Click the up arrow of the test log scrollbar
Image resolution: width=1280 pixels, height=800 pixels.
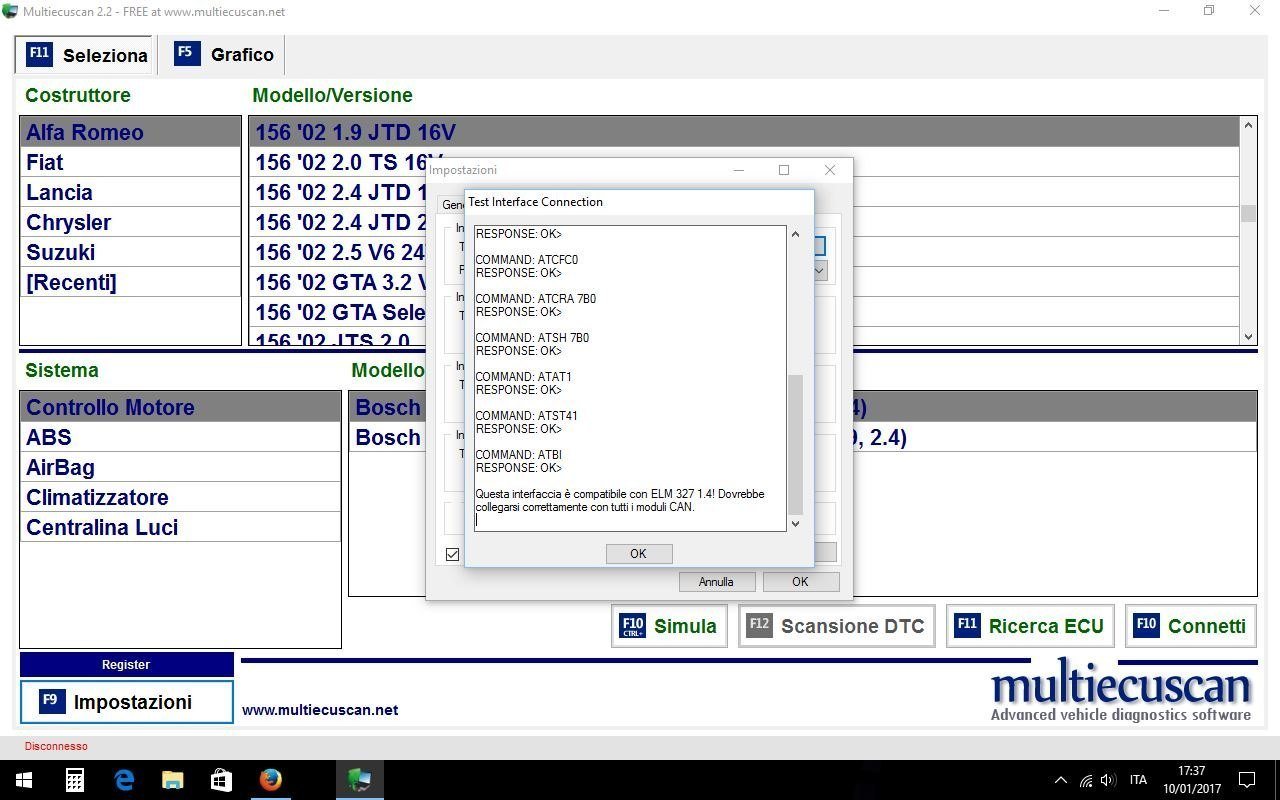796,234
